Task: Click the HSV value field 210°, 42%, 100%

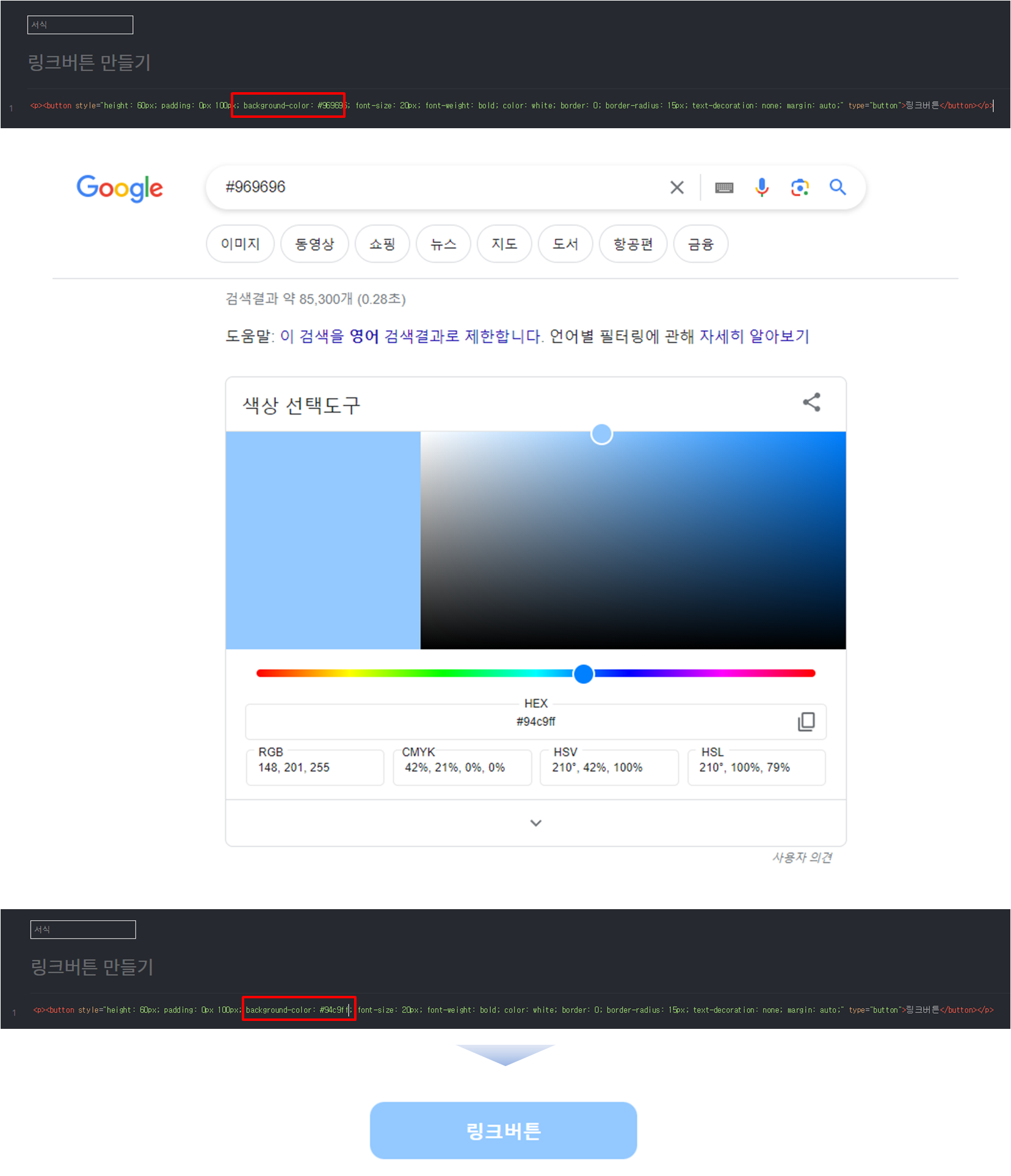Action: [609, 768]
